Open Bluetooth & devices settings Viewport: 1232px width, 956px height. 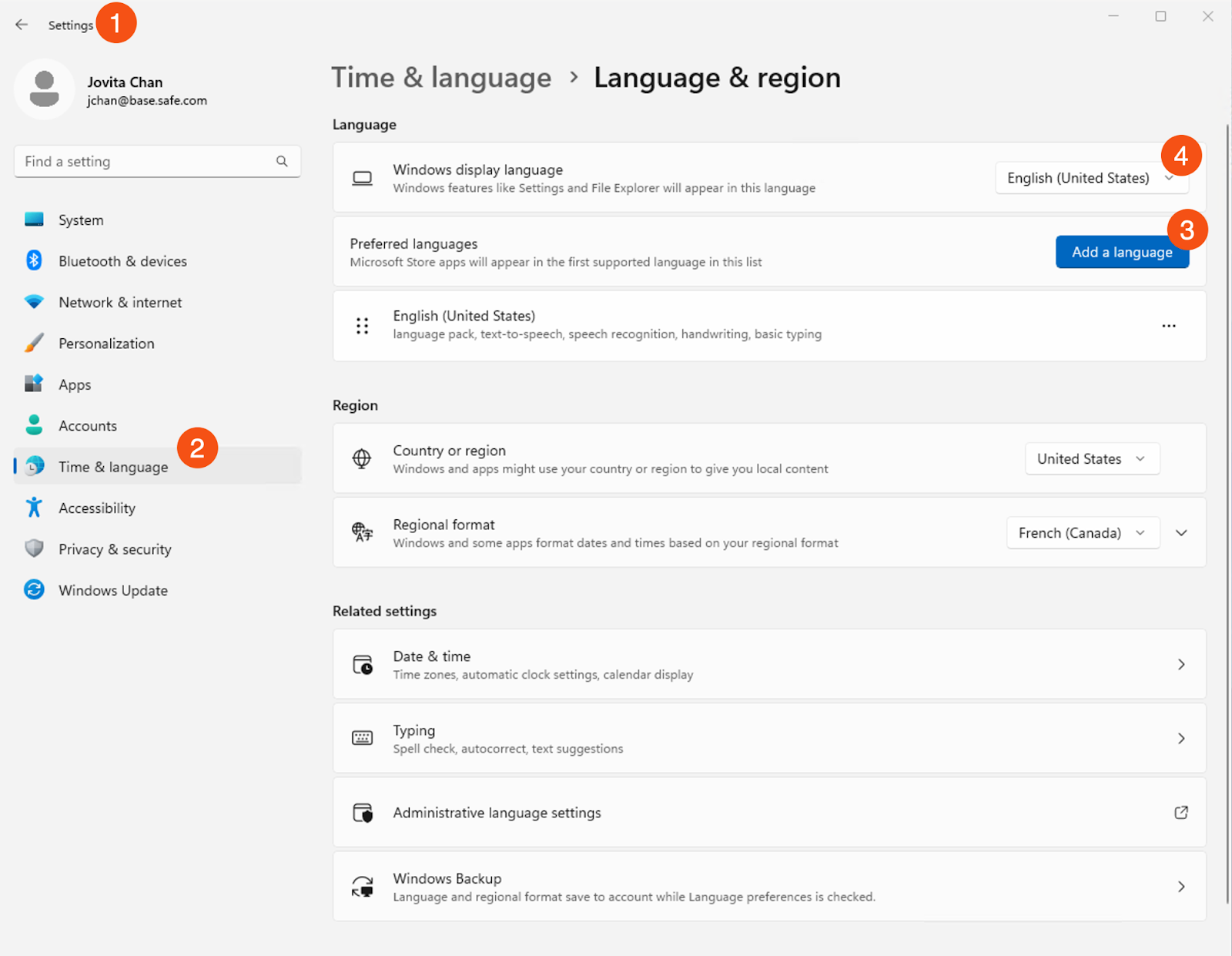click(x=157, y=260)
